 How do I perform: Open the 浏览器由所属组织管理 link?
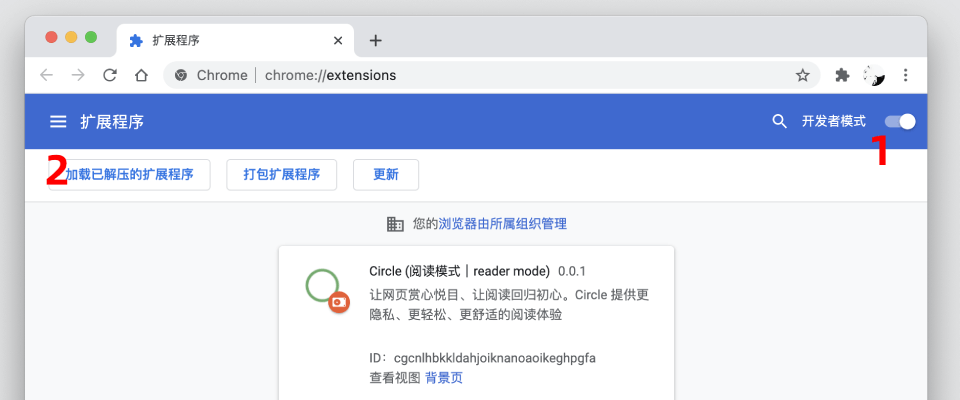pos(503,224)
